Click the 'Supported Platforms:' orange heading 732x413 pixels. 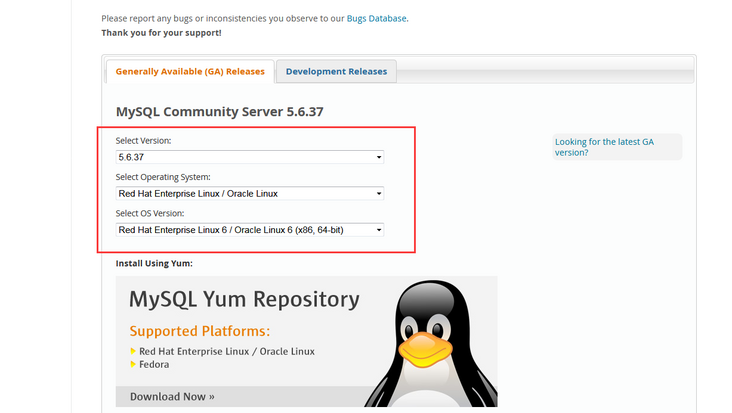[200, 330]
